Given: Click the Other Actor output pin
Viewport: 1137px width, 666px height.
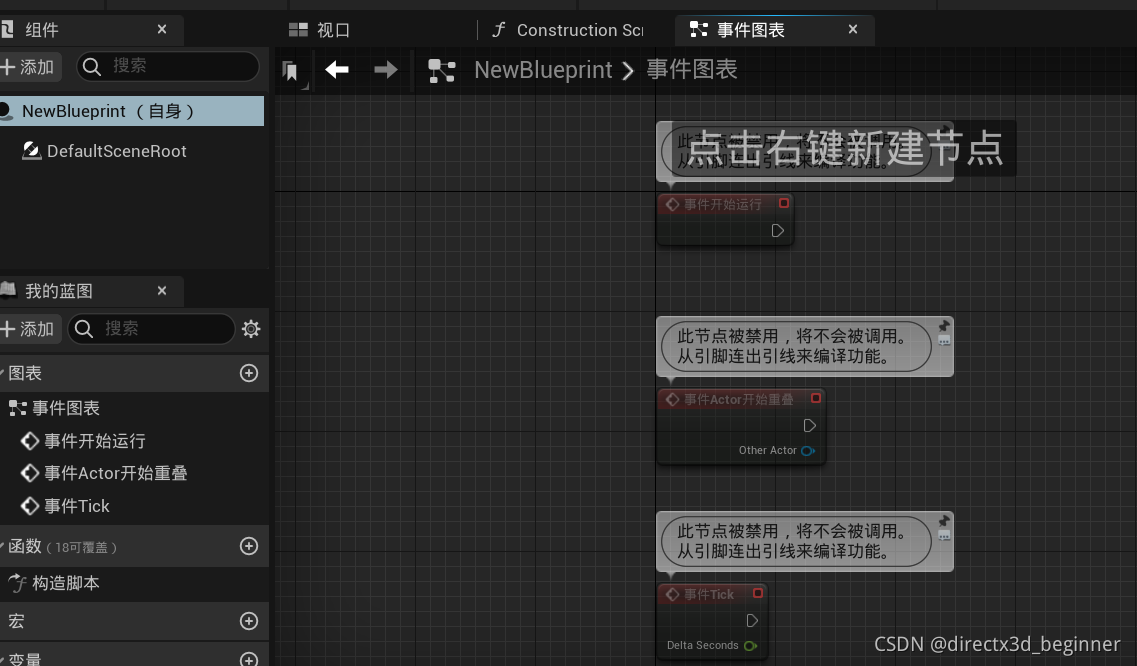Looking at the screenshot, I should (x=808, y=451).
